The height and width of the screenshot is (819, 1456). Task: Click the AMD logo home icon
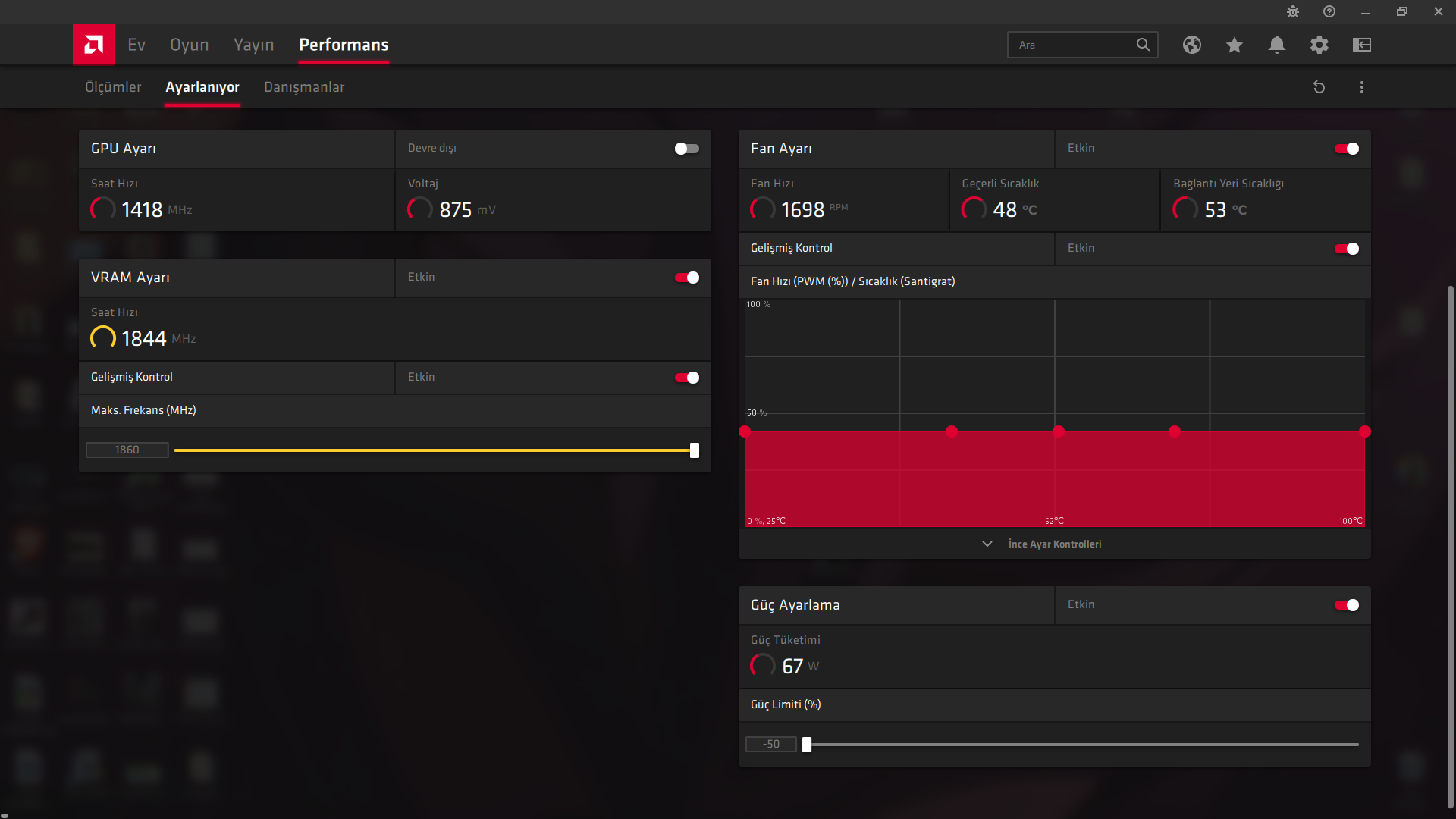tap(94, 45)
